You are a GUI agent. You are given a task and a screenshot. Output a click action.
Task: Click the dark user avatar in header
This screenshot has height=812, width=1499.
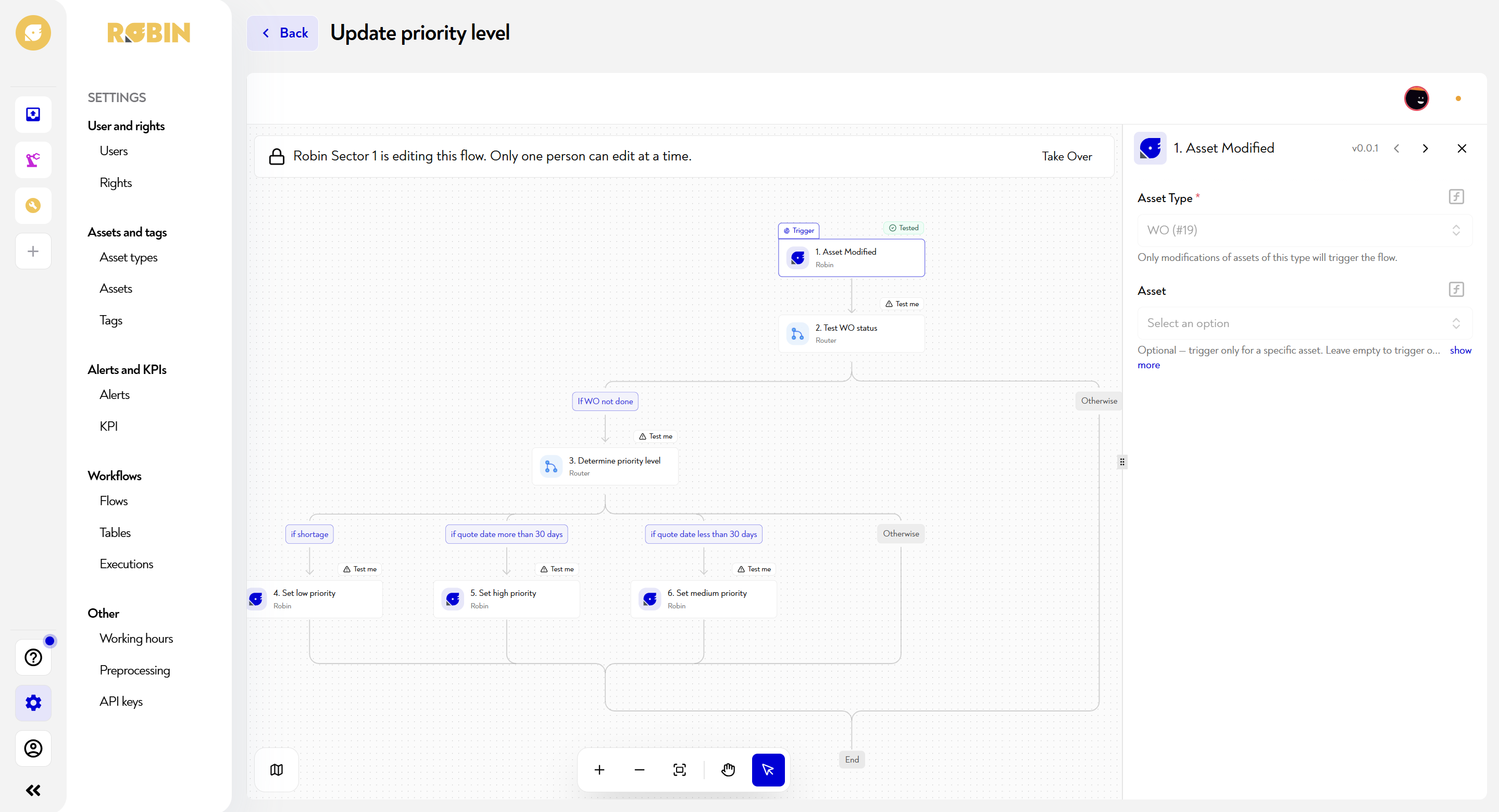1416,98
